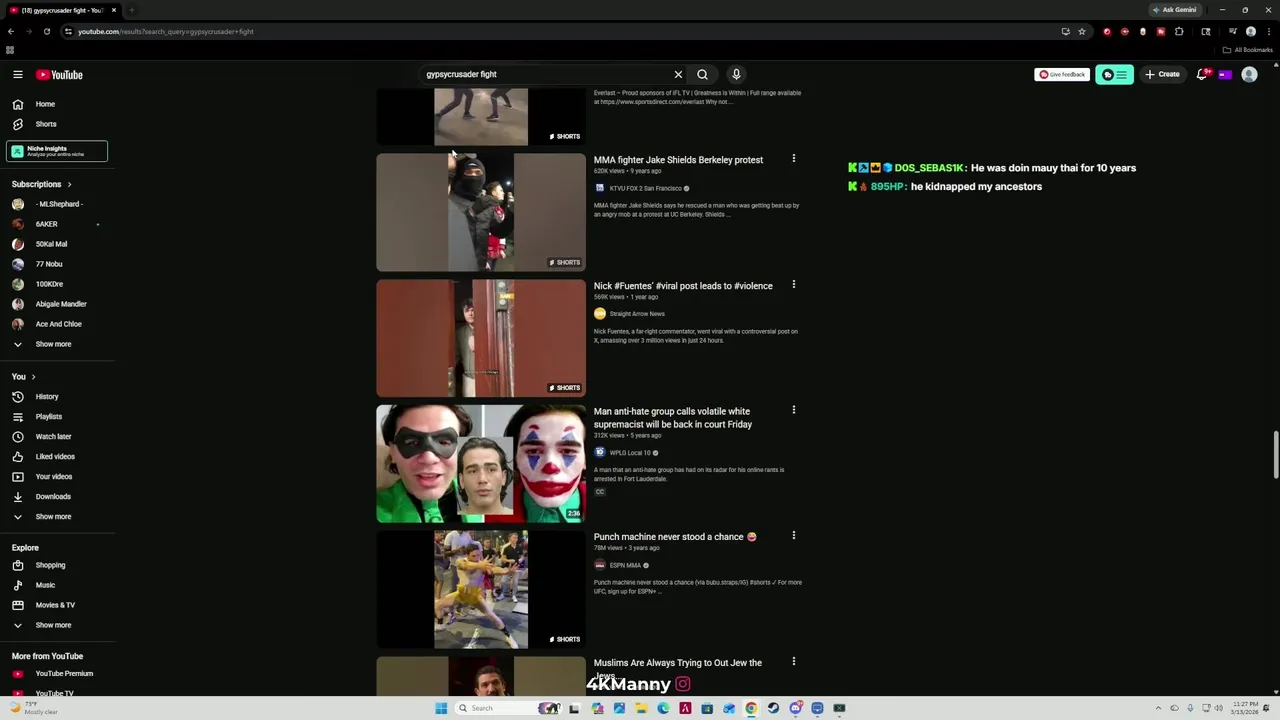Open File Explorer from the taskbar
This screenshot has height=720, width=1280.
(x=641, y=708)
